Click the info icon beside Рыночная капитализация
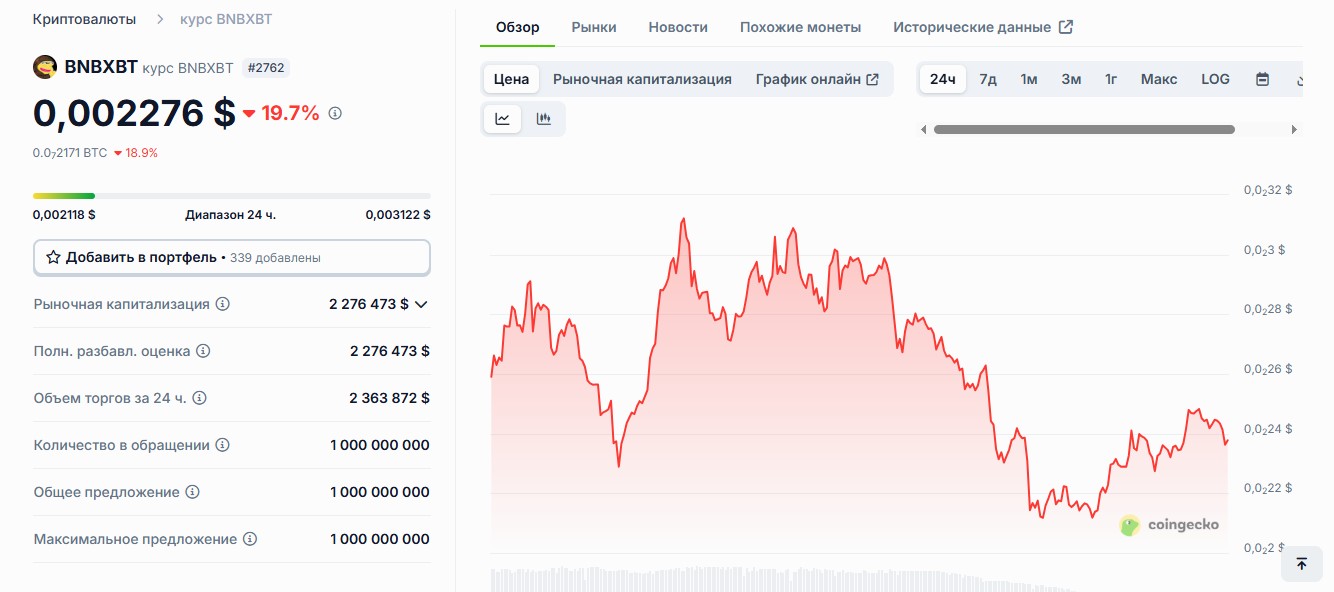Viewport: 1334px width, 592px height. pyautogui.click(x=223, y=304)
